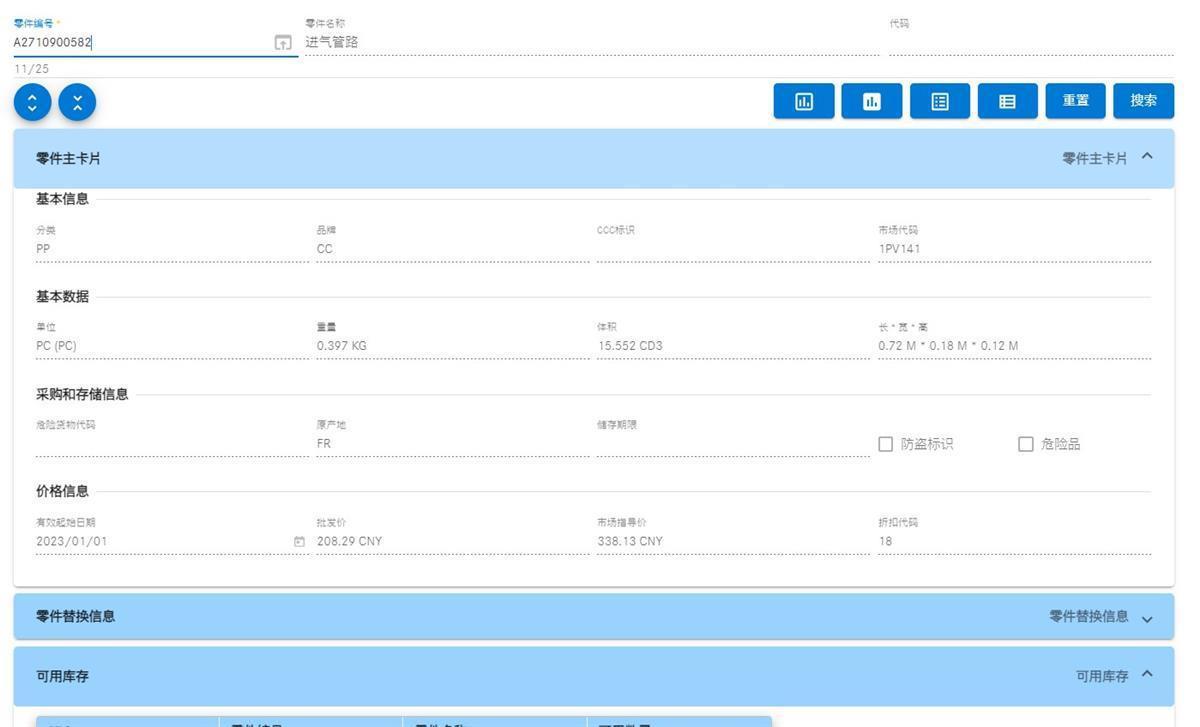Click the filled list view toolbar button
This screenshot has height=727, width=1200.
coord(1008,101)
